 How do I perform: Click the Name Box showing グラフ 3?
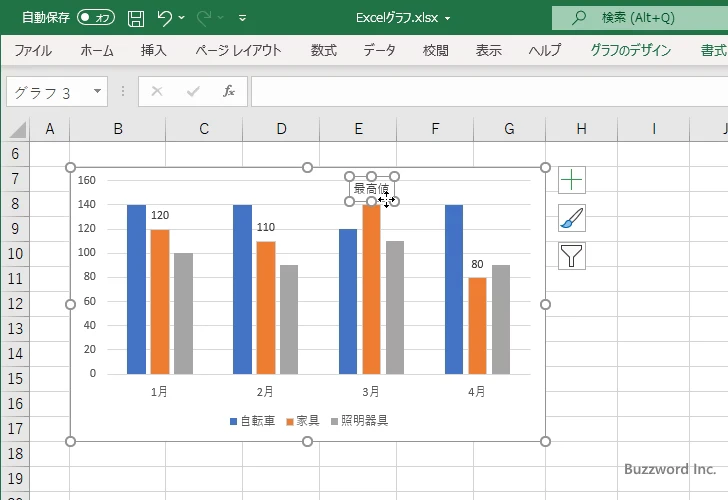[49, 92]
